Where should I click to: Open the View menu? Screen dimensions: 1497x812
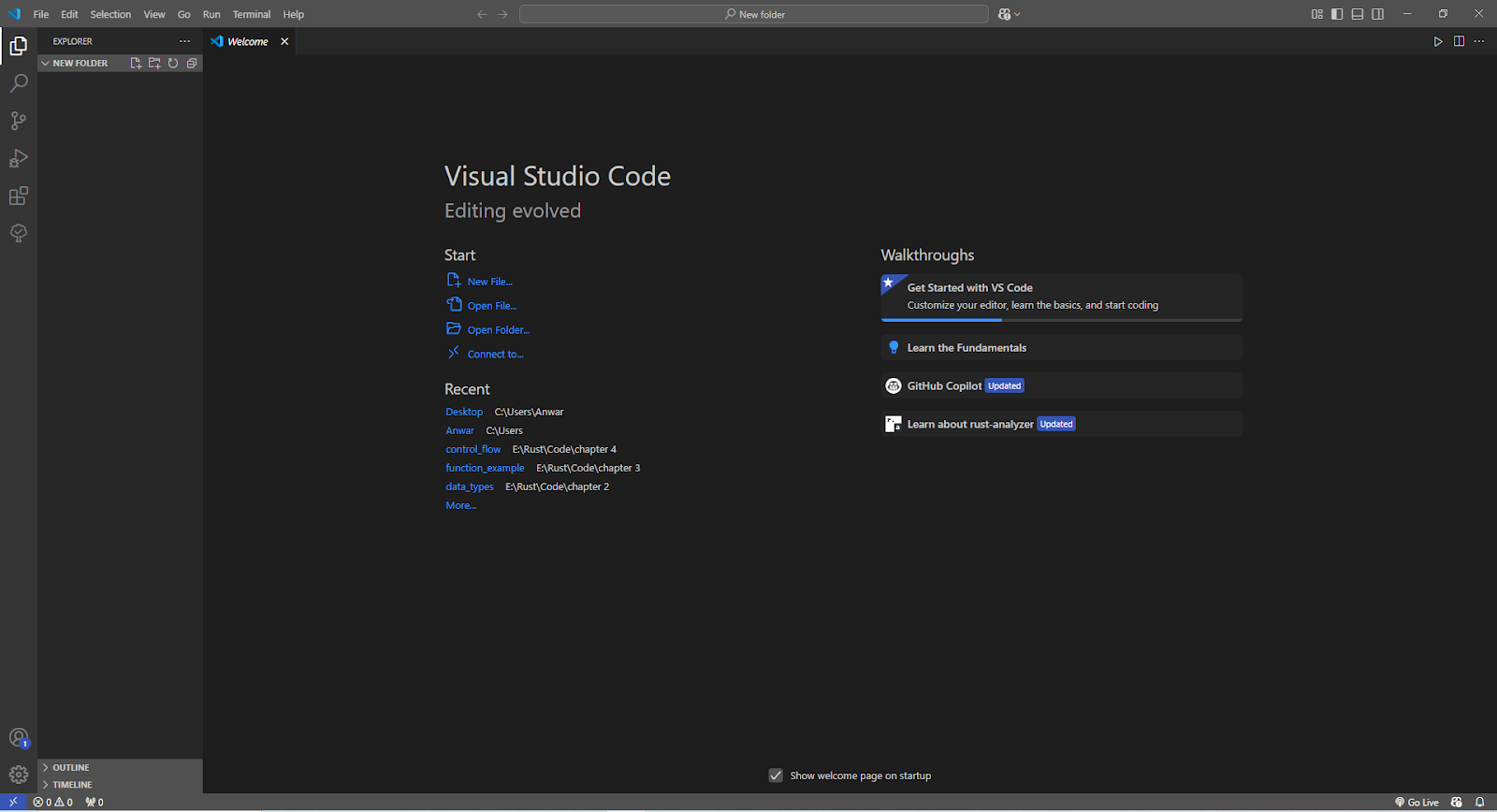click(x=154, y=14)
